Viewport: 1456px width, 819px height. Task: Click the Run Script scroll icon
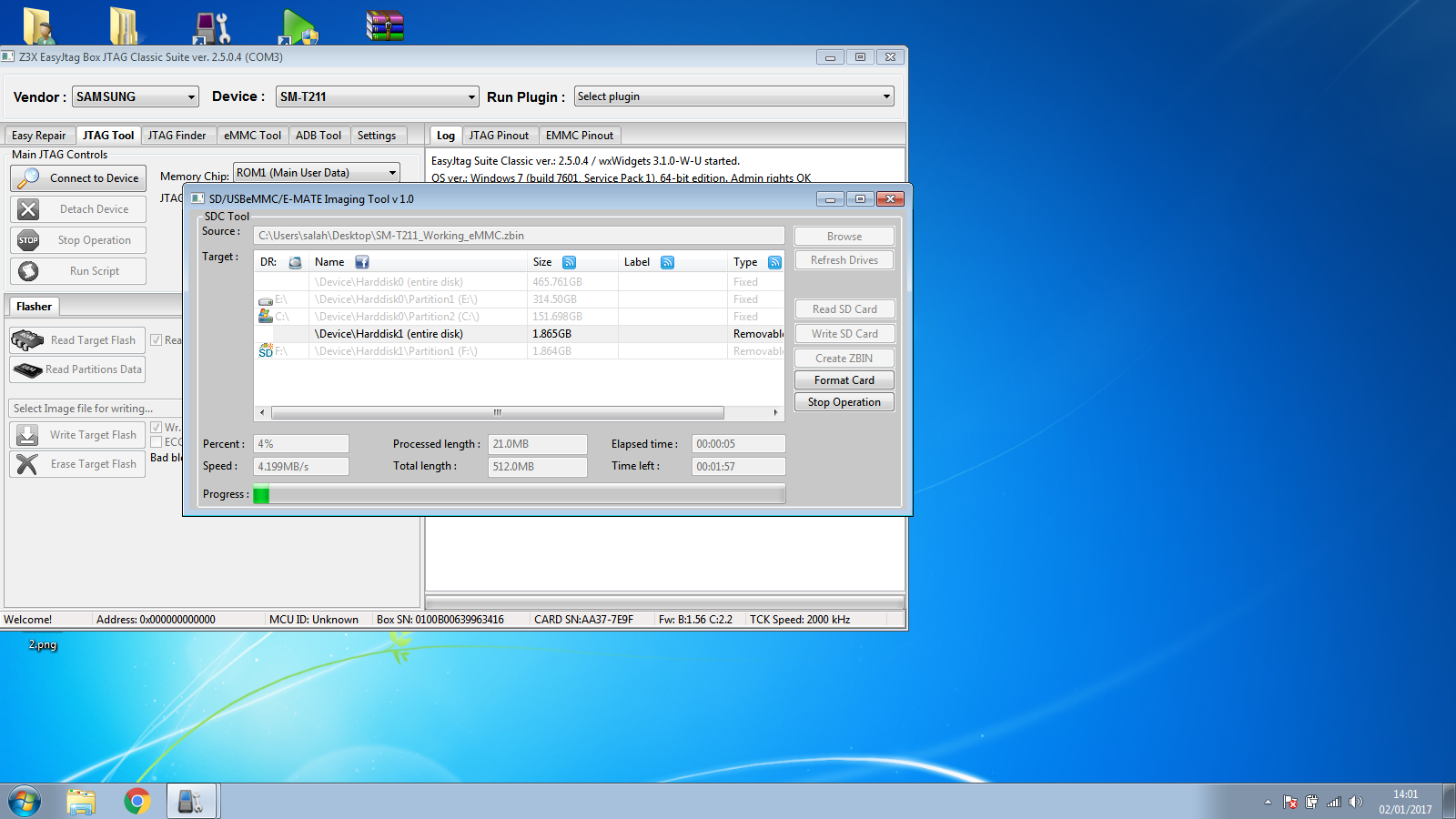(28, 271)
